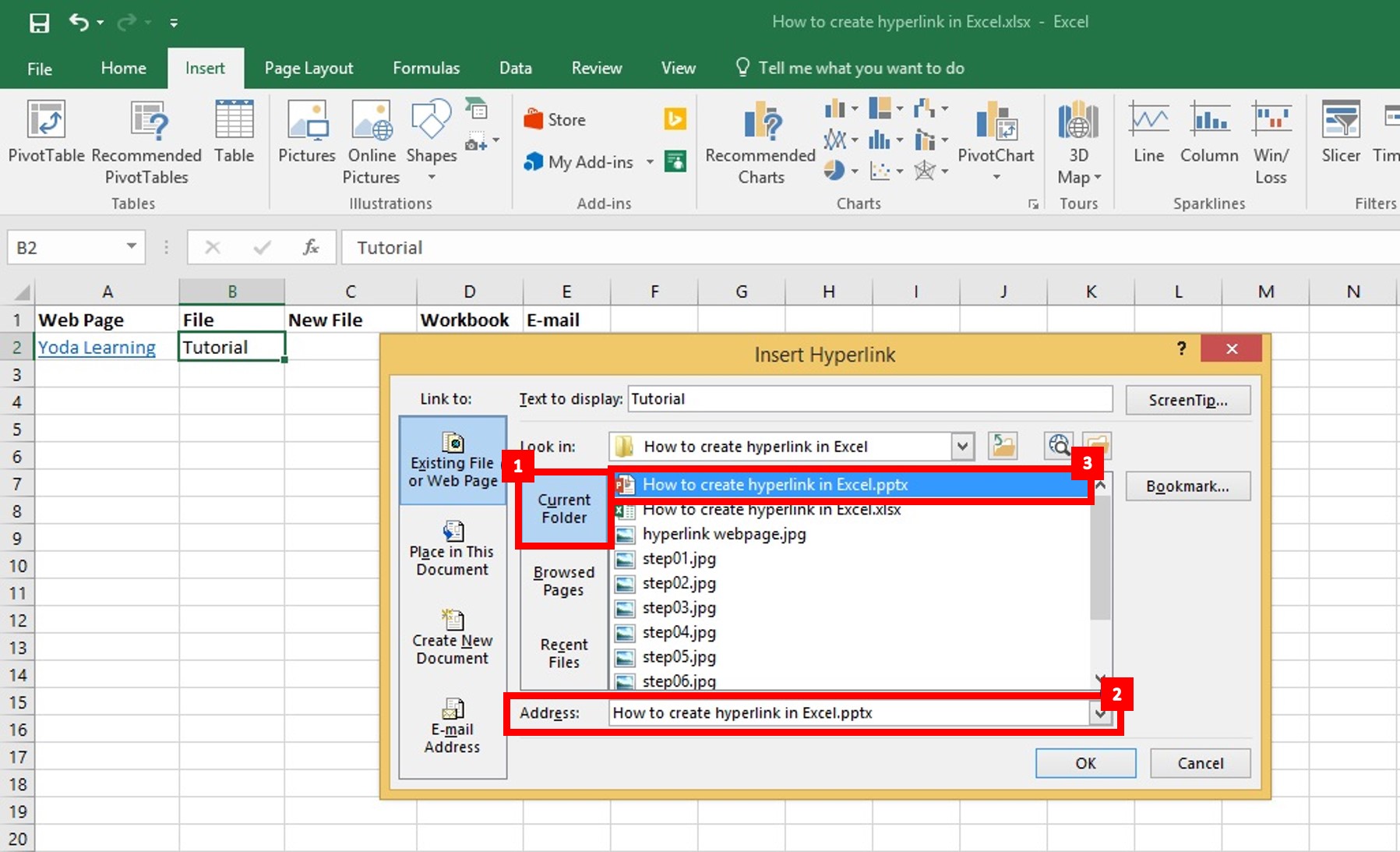Select Place in This Document link type

click(x=452, y=549)
